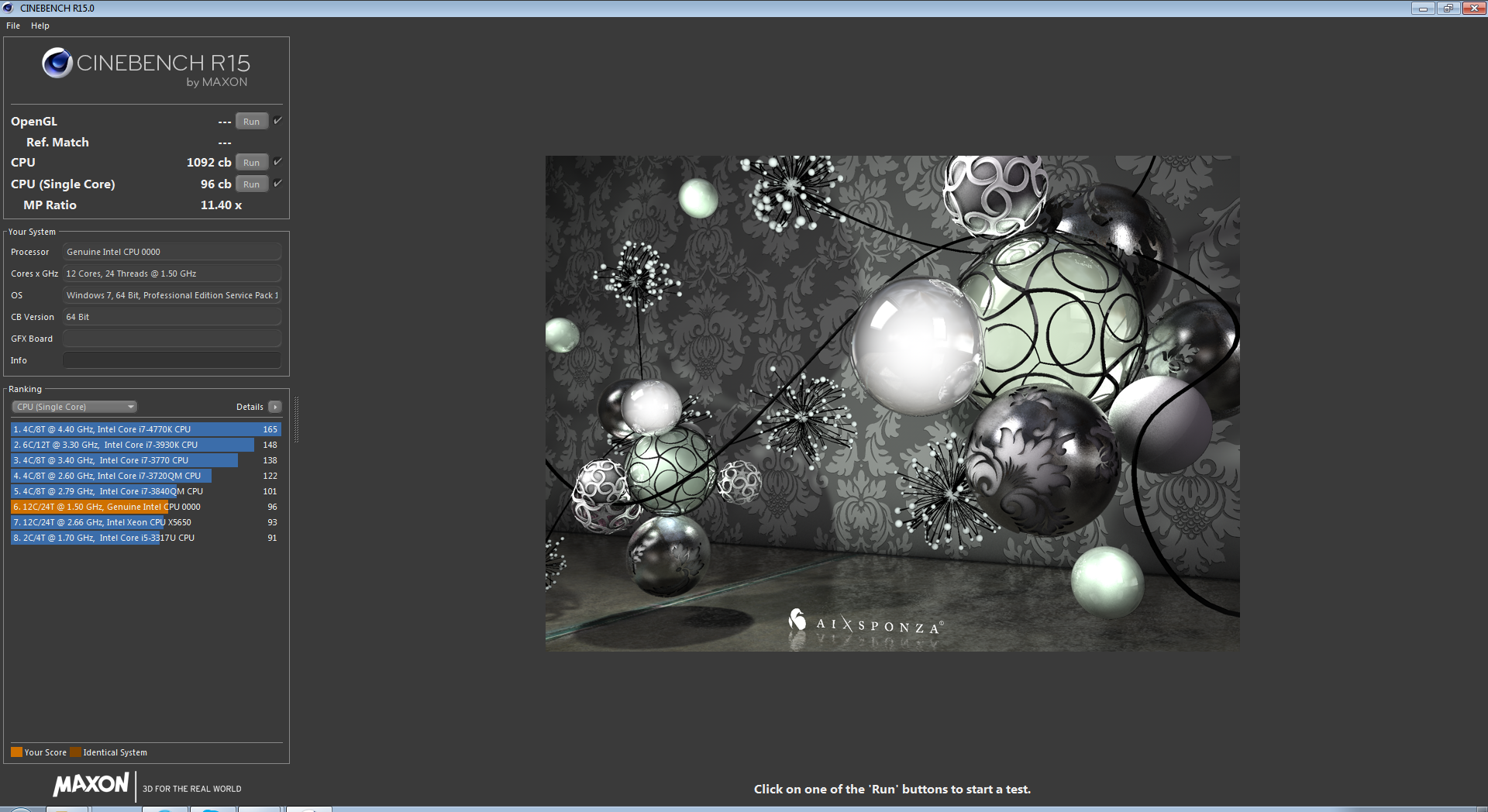
Task: Open the CPU (Single Core) ranking dropdown
Action: click(x=74, y=407)
